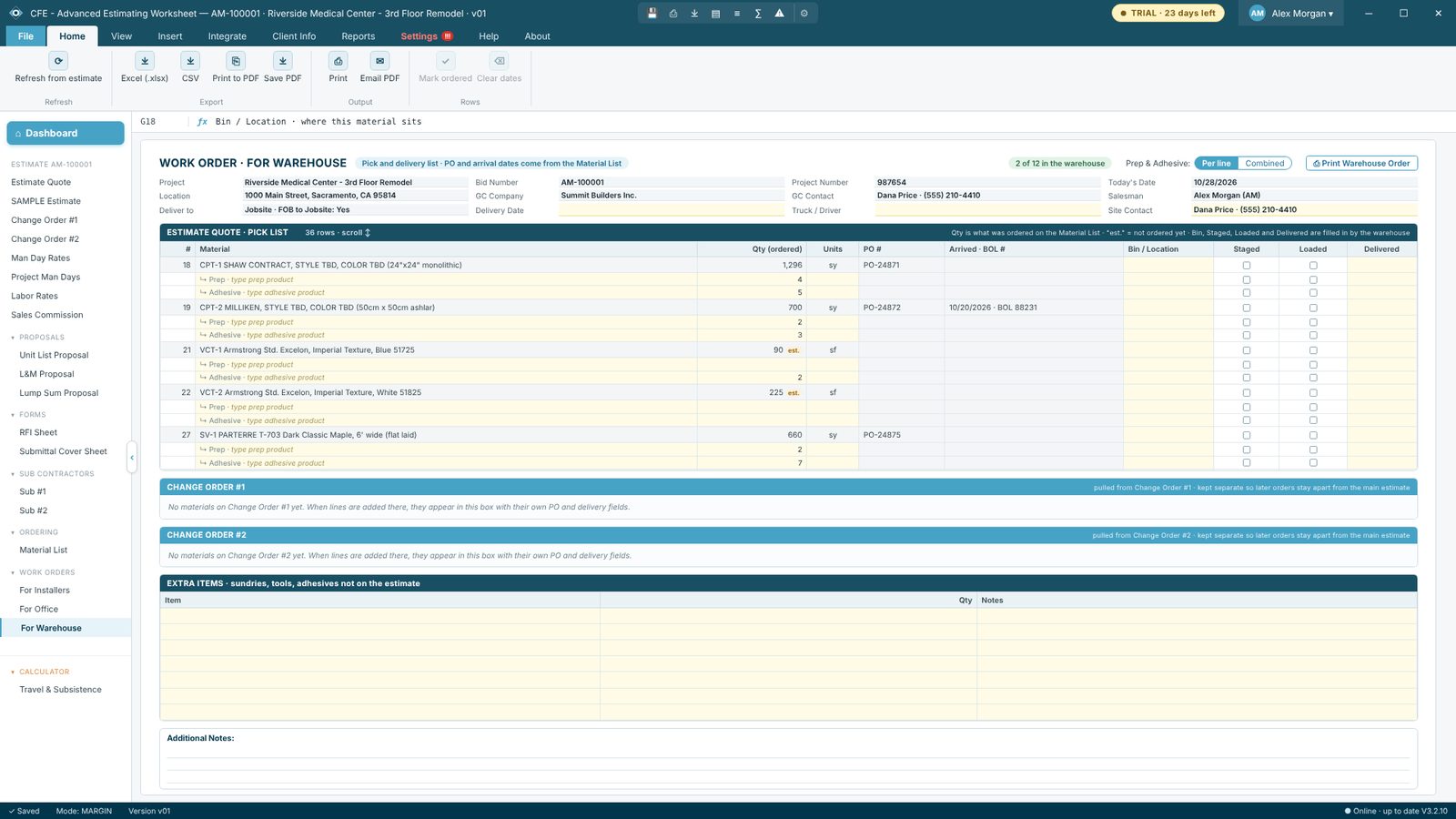1456x819 pixels.
Task: Click the warning triangle icon in title bar
Action: click(779, 13)
